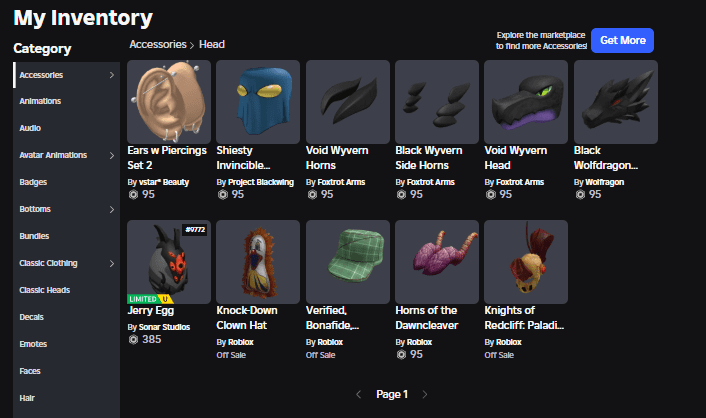This screenshot has height=418, width=706.
Task: Open the Ears w Piercings Set 2 thumbnail
Action: pos(169,102)
